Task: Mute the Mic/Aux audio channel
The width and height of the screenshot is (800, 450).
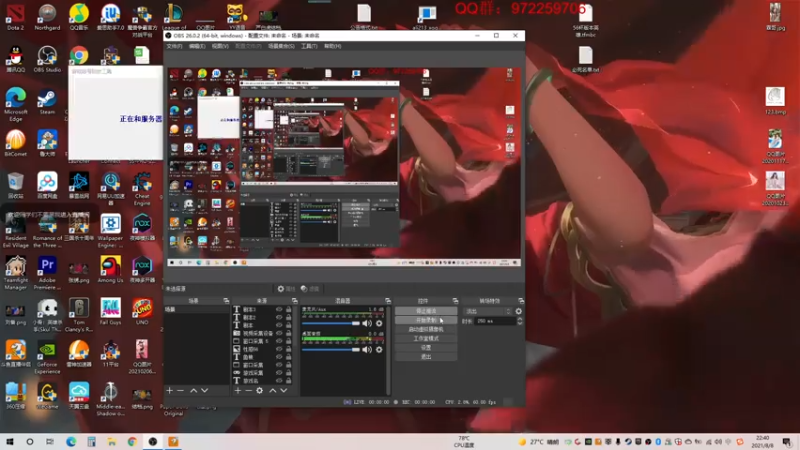Action: click(x=367, y=323)
